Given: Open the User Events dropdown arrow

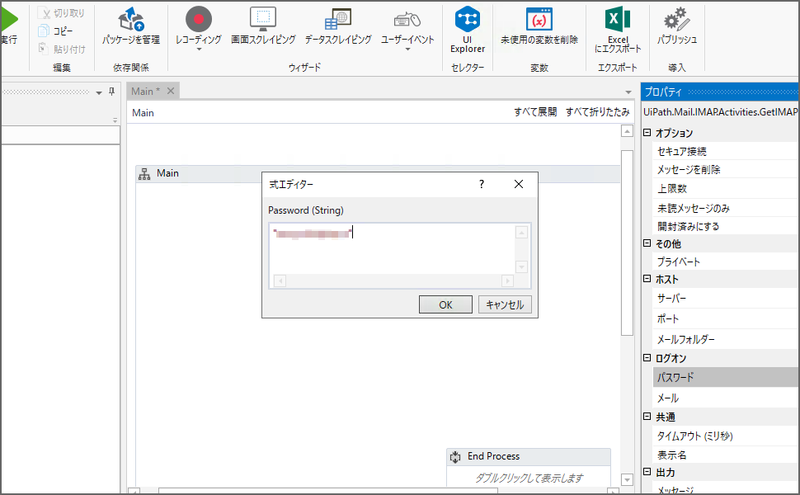Looking at the screenshot, I should (408, 50).
